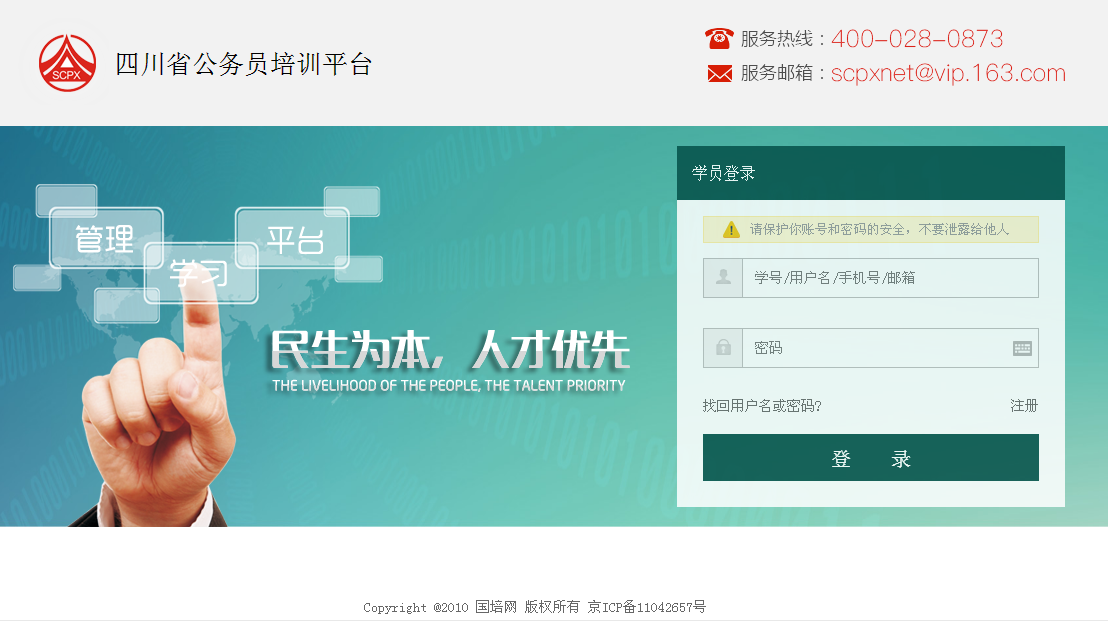The width and height of the screenshot is (1108, 621).
Task: Click the red SCPX logo
Action: (x=67, y=63)
